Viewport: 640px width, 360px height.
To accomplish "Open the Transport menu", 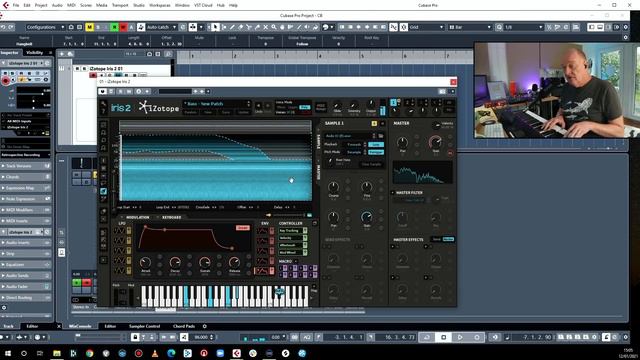I will 120,5.
